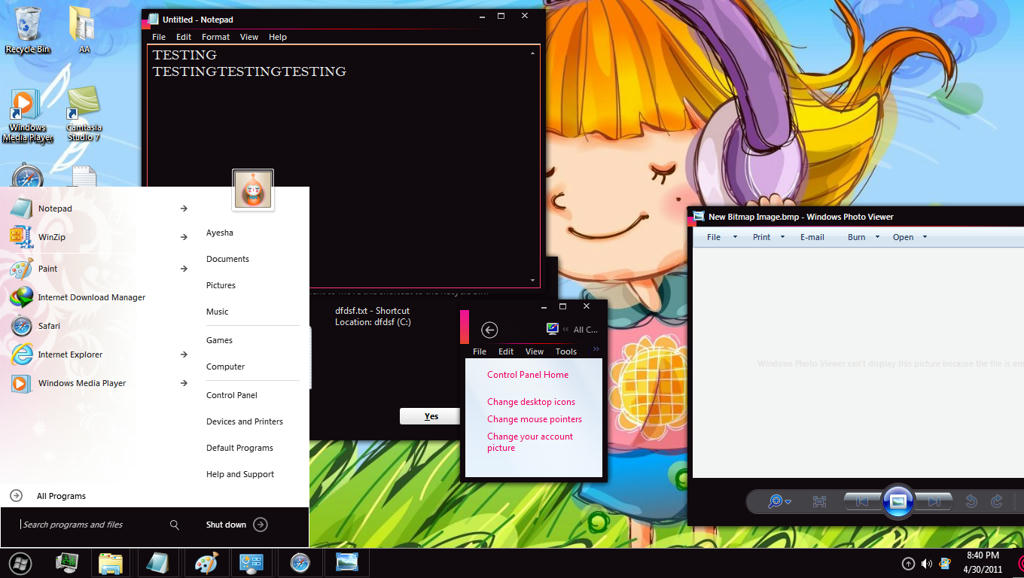The height and width of the screenshot is (578, 1024).
Task: Click the Yes button in the dialog
Action: pyautogui.click(x=430, y=416)
